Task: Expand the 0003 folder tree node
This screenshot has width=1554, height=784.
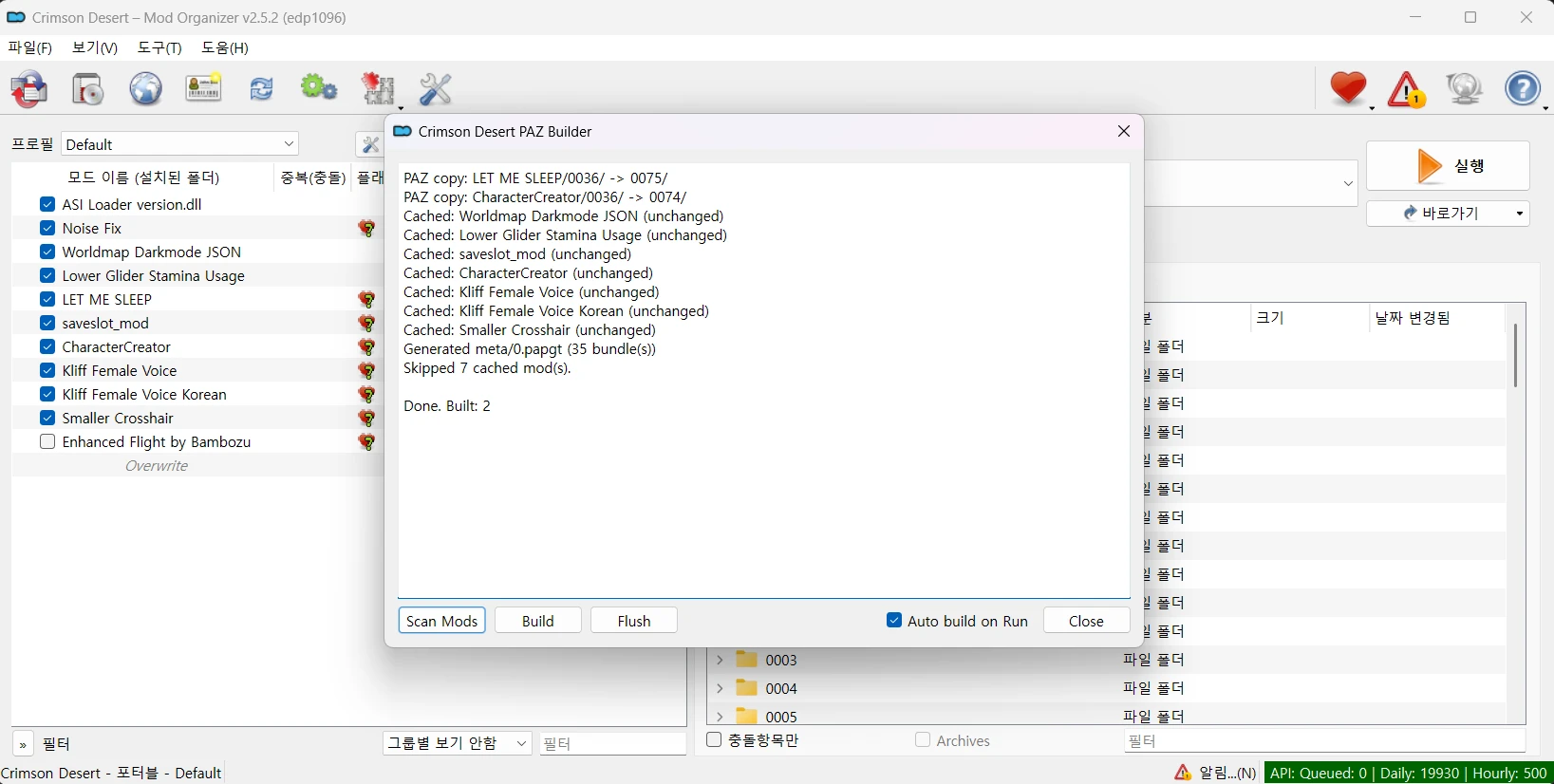Action: [x=720, y=660]
